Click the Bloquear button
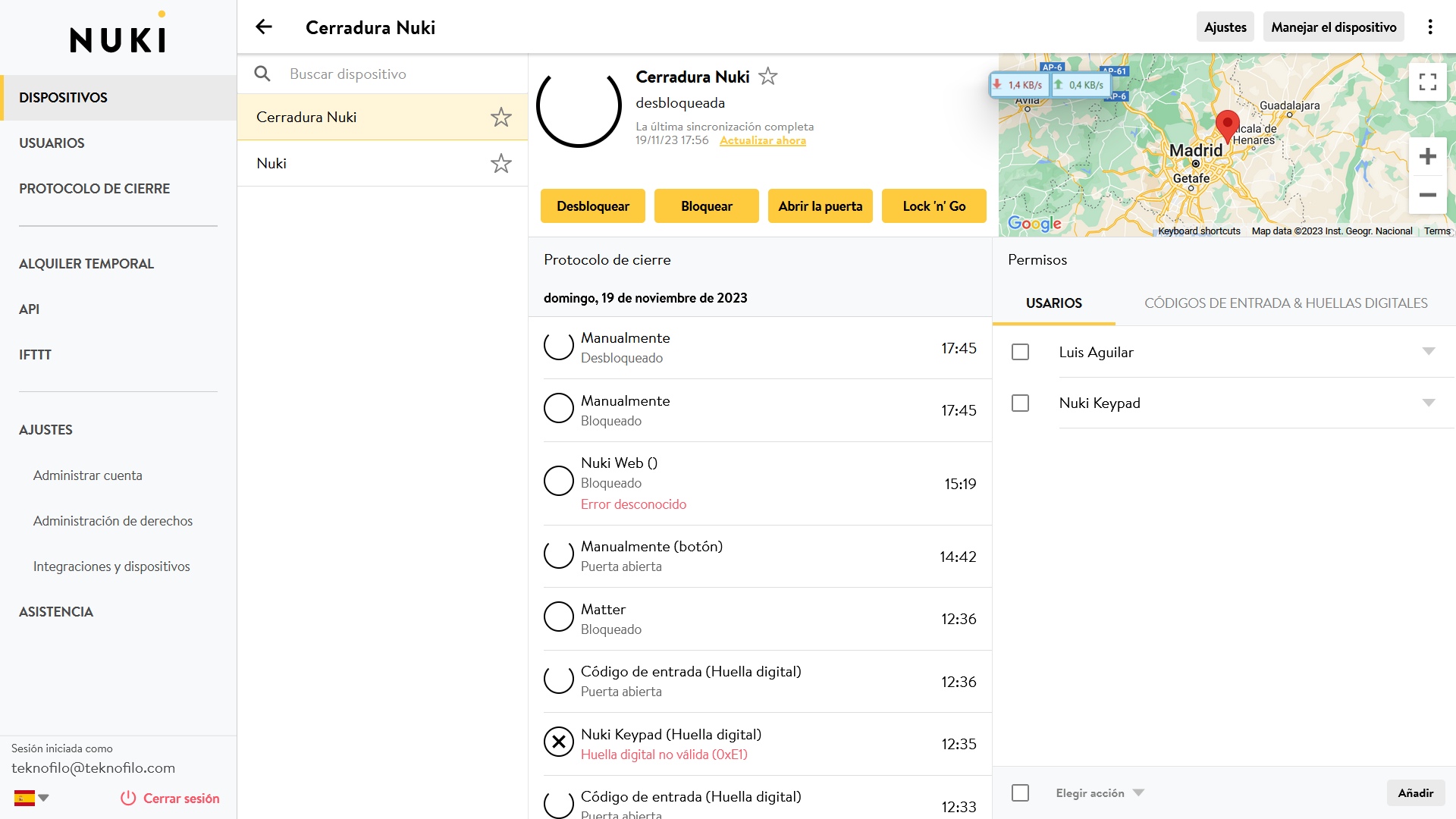Viewport: 1456px width, 819px height. coord(707,206)
